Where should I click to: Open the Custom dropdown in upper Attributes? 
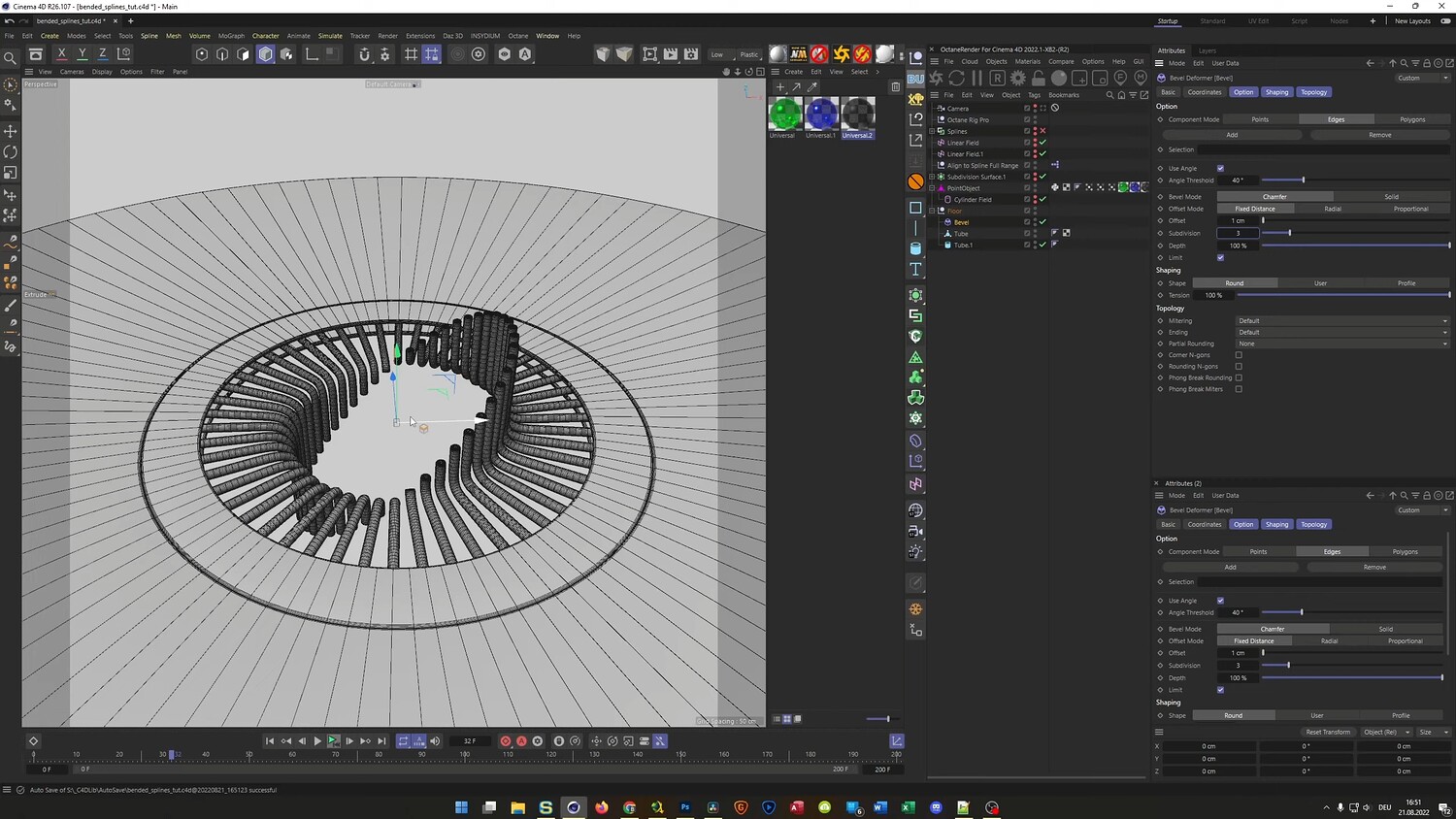click(1421, 78)
